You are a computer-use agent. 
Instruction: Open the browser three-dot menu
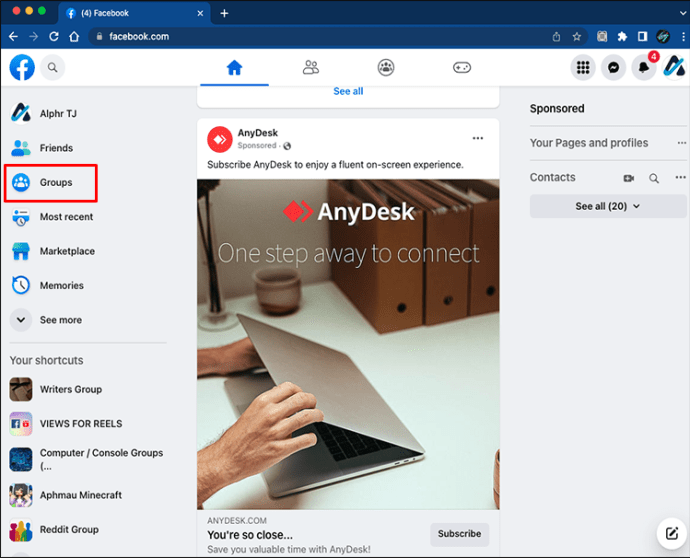[x=683, y=37]
